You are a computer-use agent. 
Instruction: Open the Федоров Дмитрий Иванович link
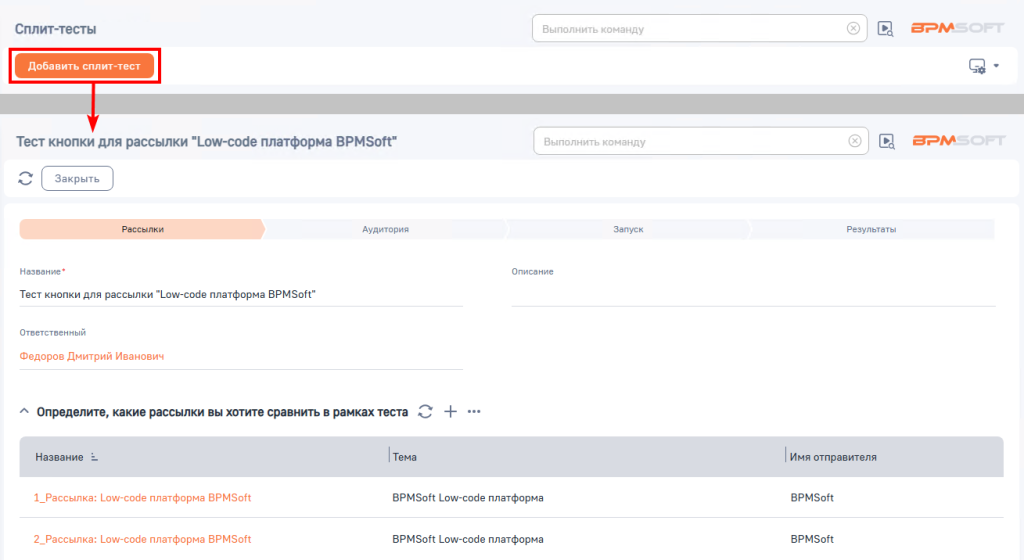click(91, 356)
